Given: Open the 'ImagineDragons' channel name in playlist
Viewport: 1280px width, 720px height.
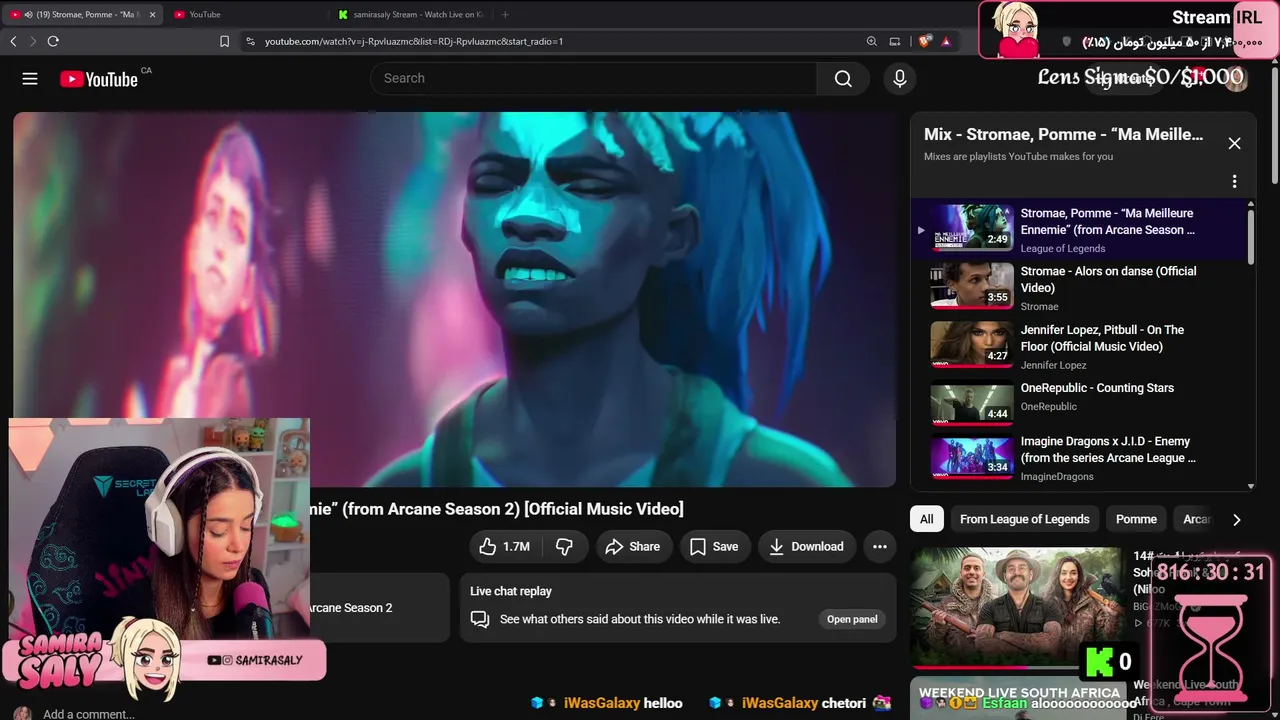Looking at the screenshot, I should [1057, 477].
